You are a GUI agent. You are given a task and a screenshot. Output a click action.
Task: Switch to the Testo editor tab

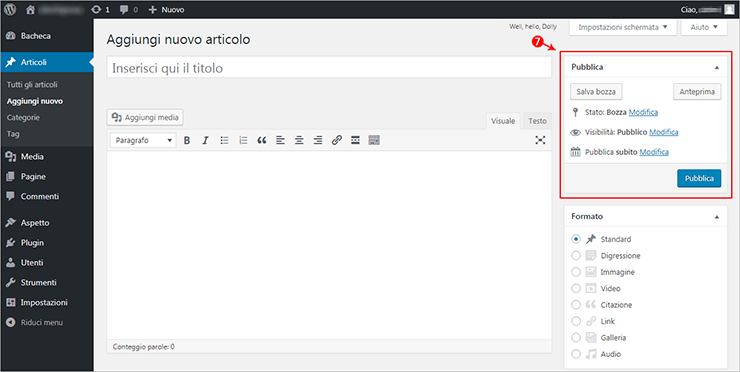pos(537,121)
